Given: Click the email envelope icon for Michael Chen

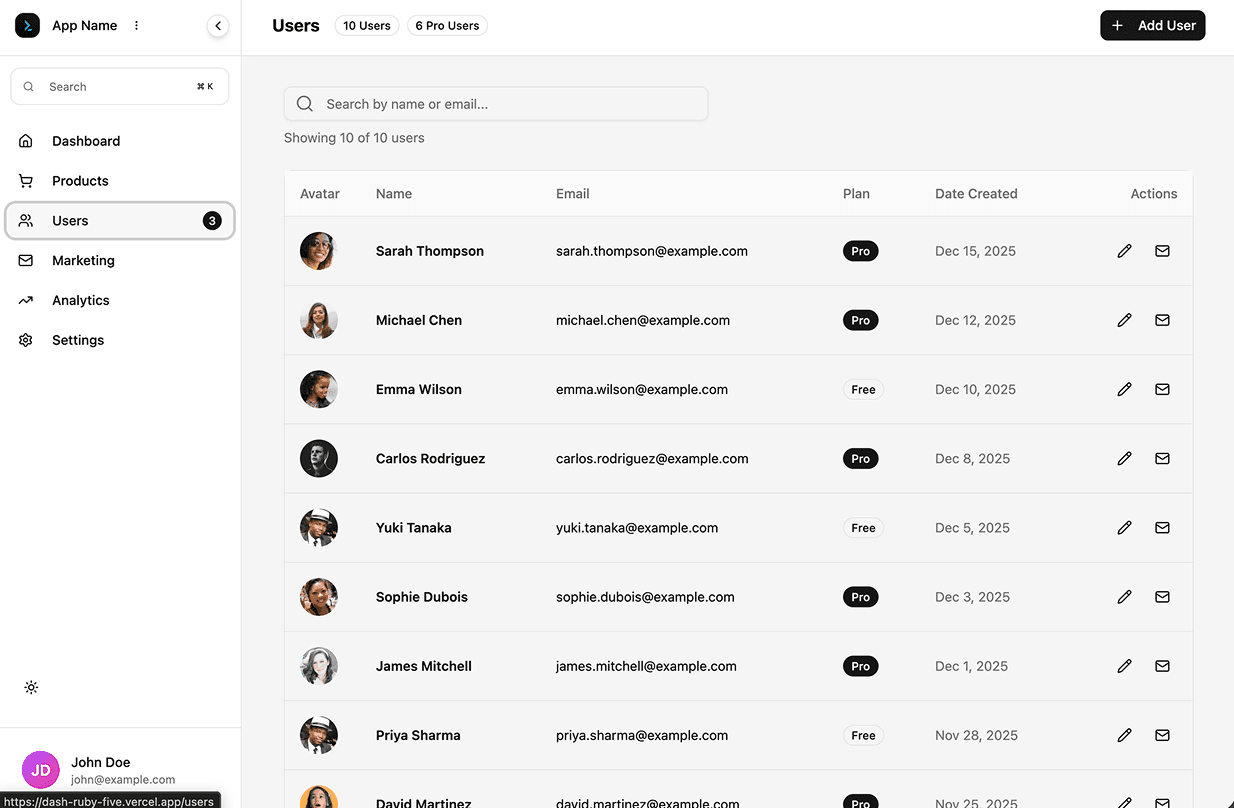Looking at the screenshot, I should tap(1162, 320).
